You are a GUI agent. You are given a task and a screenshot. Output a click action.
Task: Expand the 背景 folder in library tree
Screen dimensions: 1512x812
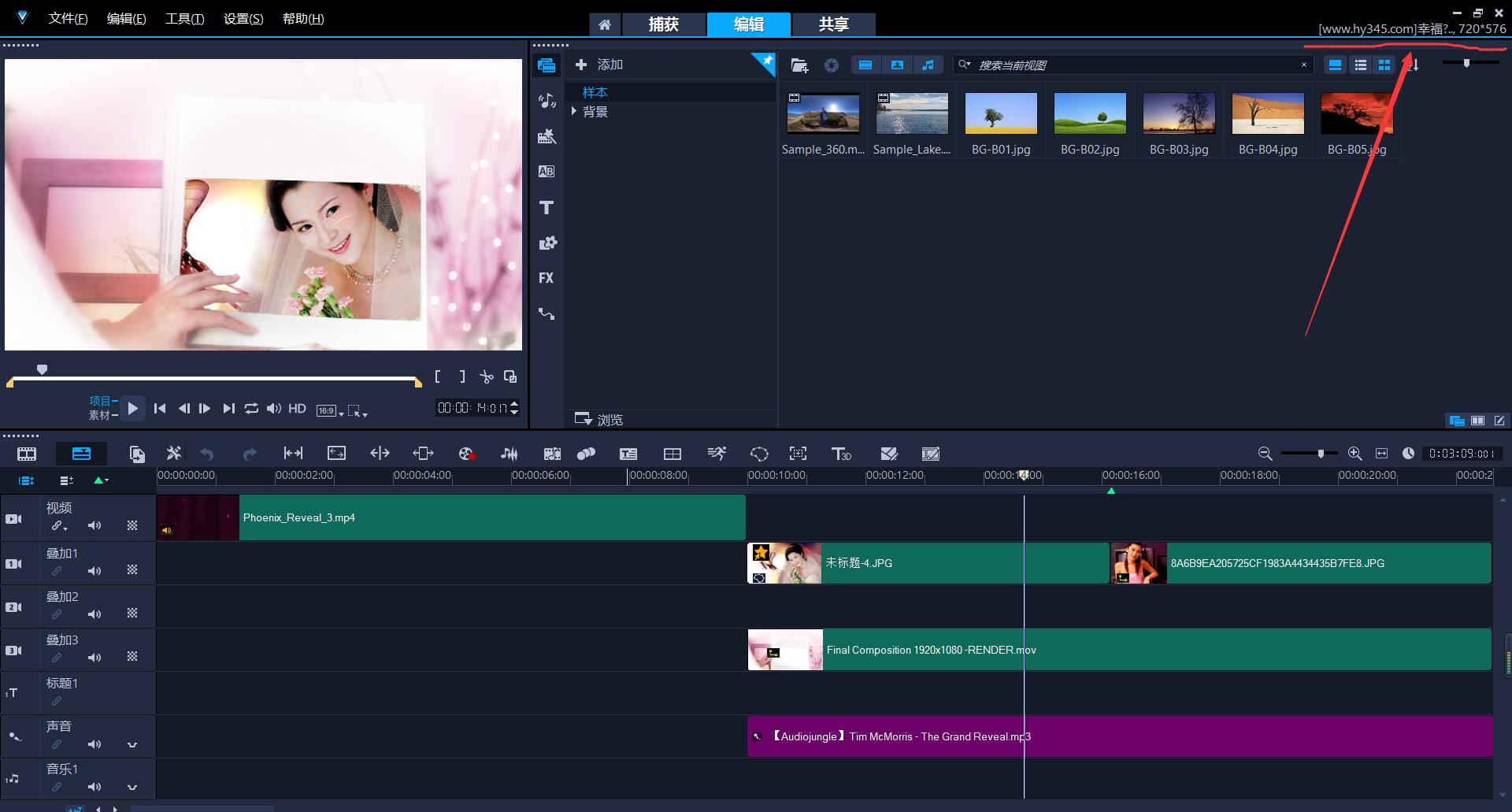coord(574,111)
